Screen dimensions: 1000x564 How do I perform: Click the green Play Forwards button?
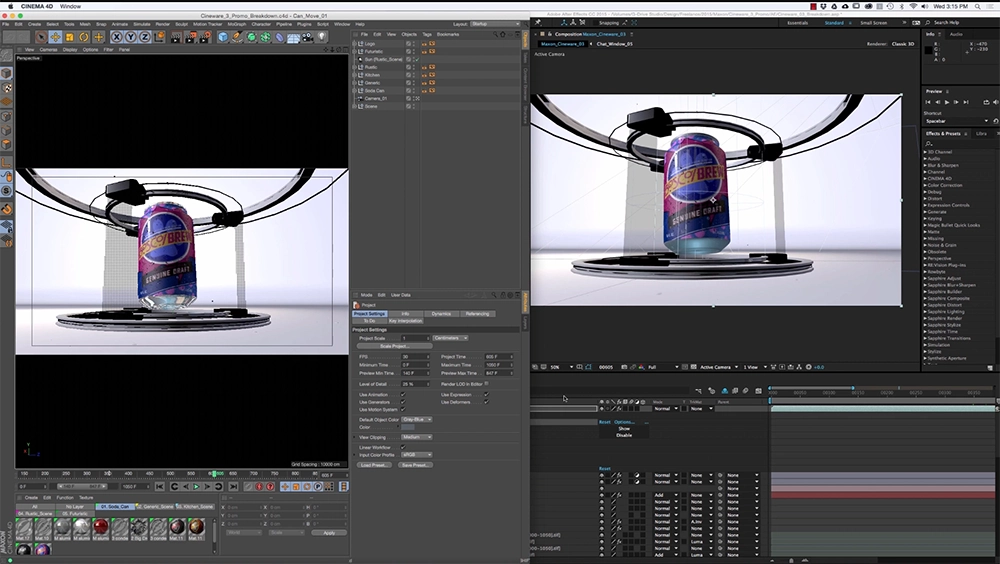[196, 486]
